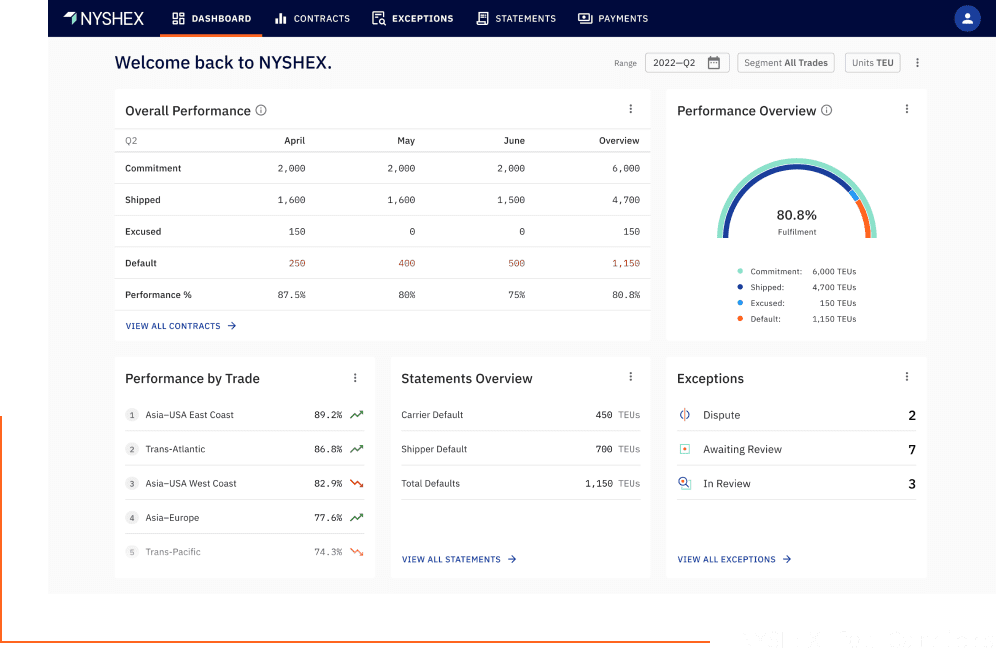Image resolution: width=996 pixels, height=656 pixels.
Task: Click the In Review magnifier icon
Action: pos(685,483)
